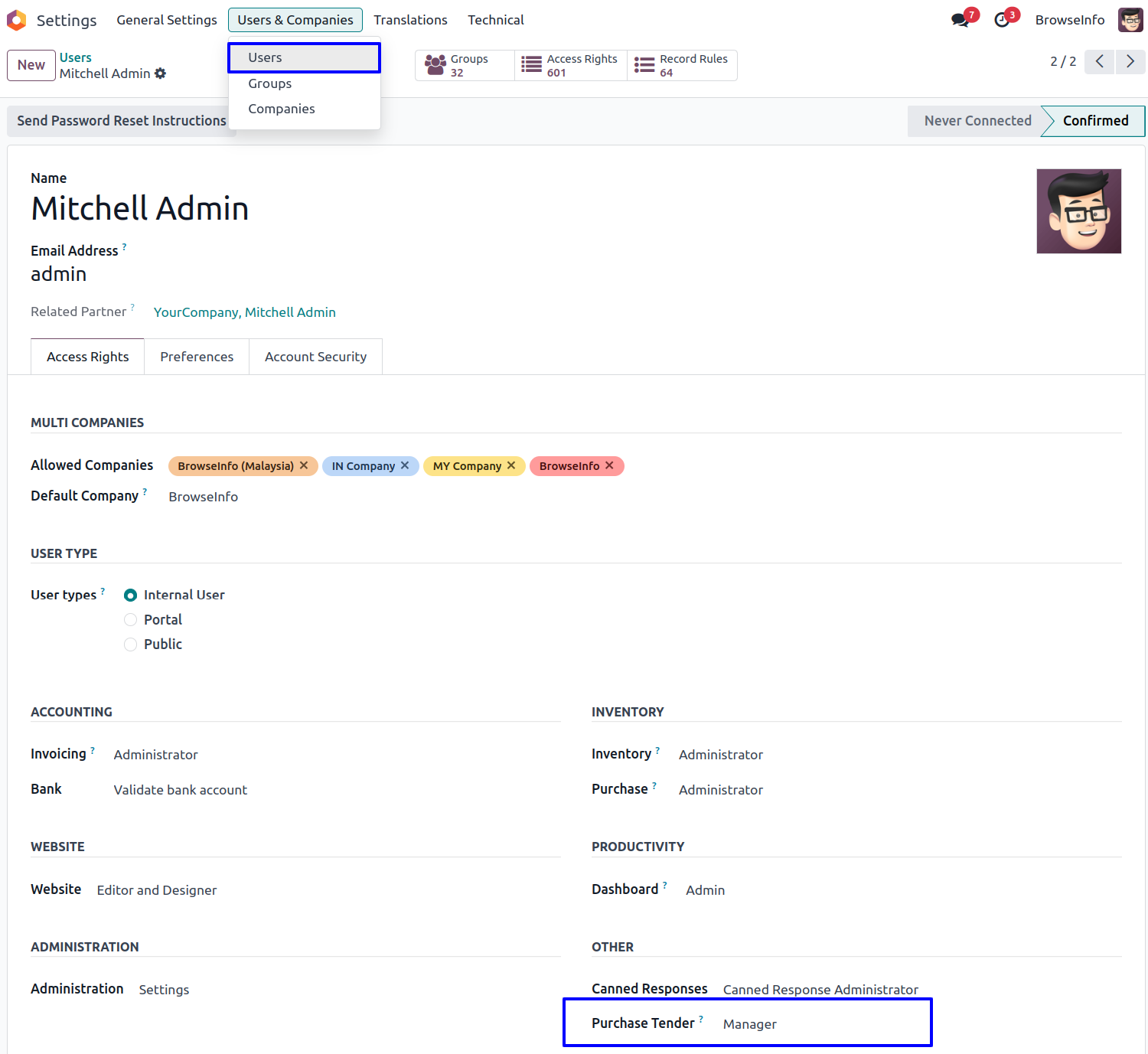Open Access Rights stat button showing 601
Viewport: 1148px width, 1054px height.
(x=571, y=65)
